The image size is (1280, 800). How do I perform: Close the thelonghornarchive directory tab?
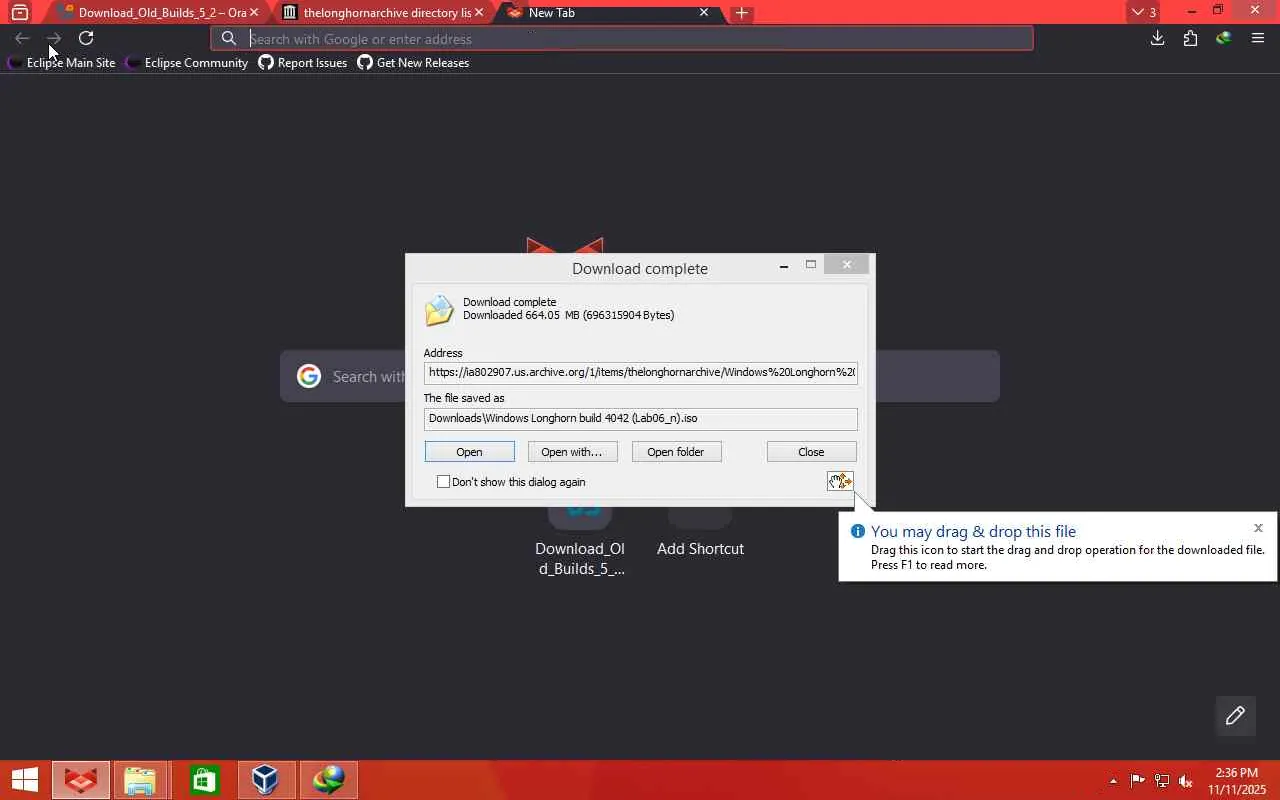pos(479,13)
